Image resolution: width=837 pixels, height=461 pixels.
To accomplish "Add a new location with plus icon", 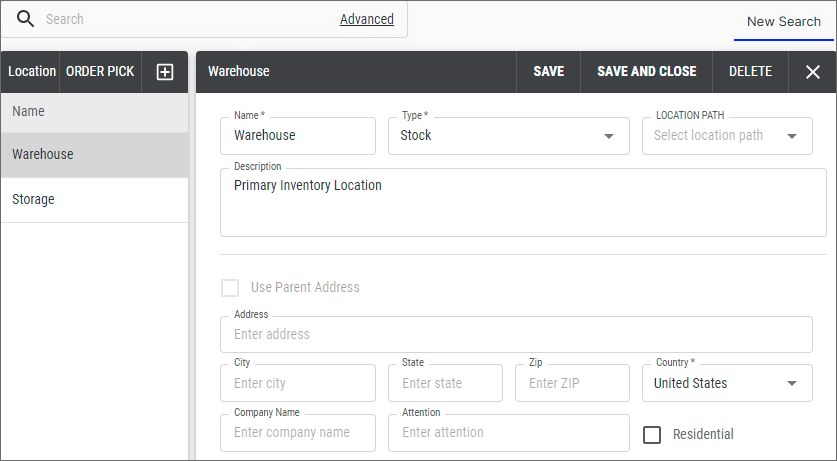I will click(165, 72).
